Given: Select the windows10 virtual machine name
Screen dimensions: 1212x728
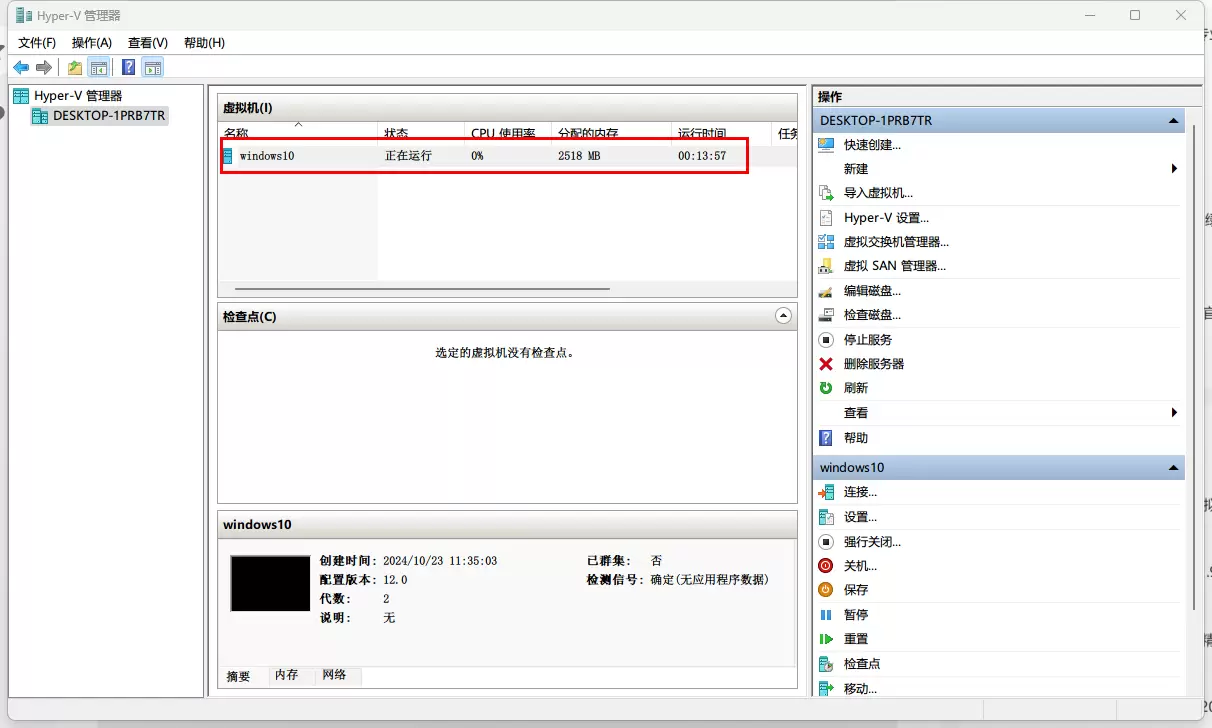Looking at the screenshot, I should tap(267, 156).
